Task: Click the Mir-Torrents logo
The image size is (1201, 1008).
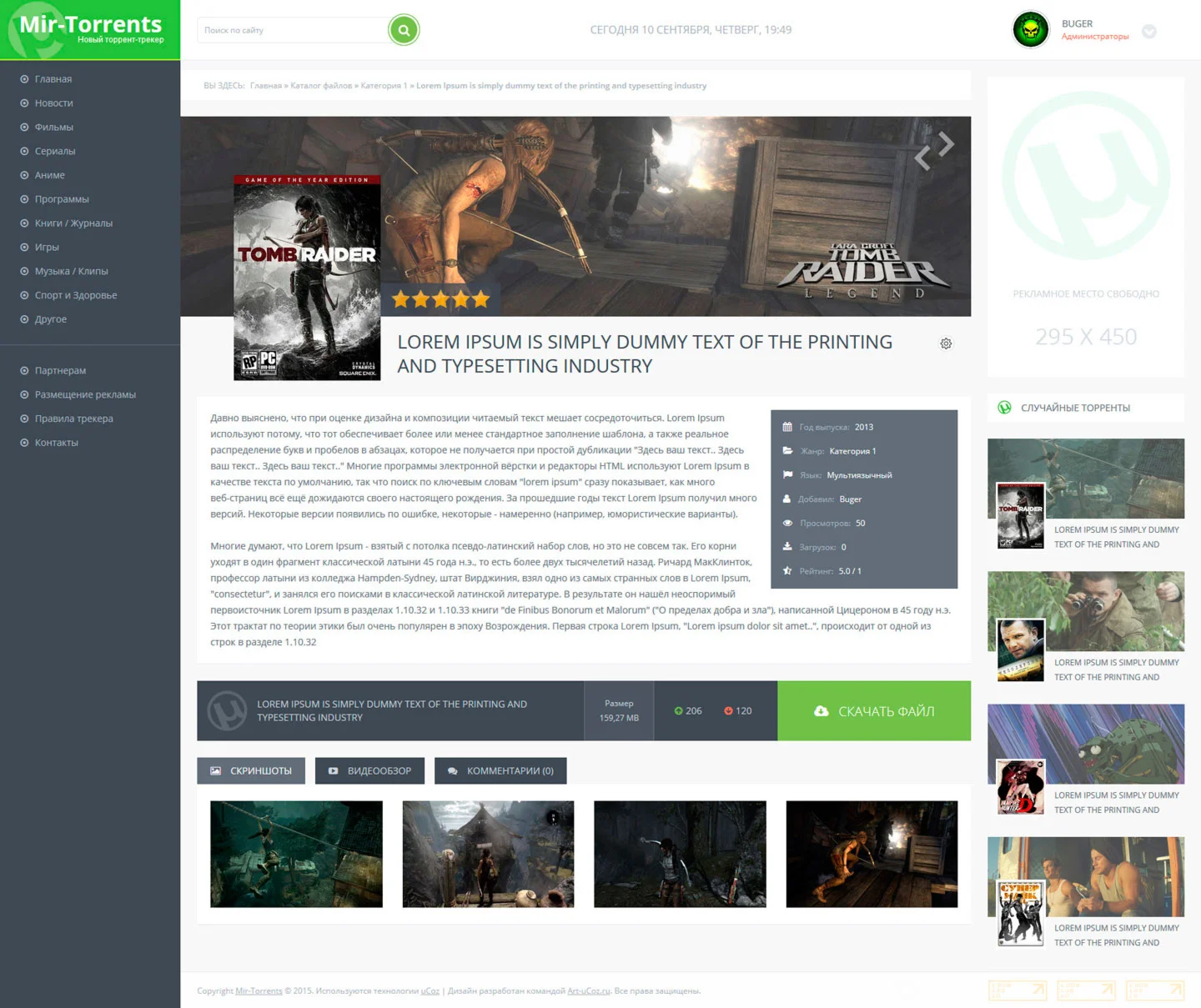Action: point(90,24)
